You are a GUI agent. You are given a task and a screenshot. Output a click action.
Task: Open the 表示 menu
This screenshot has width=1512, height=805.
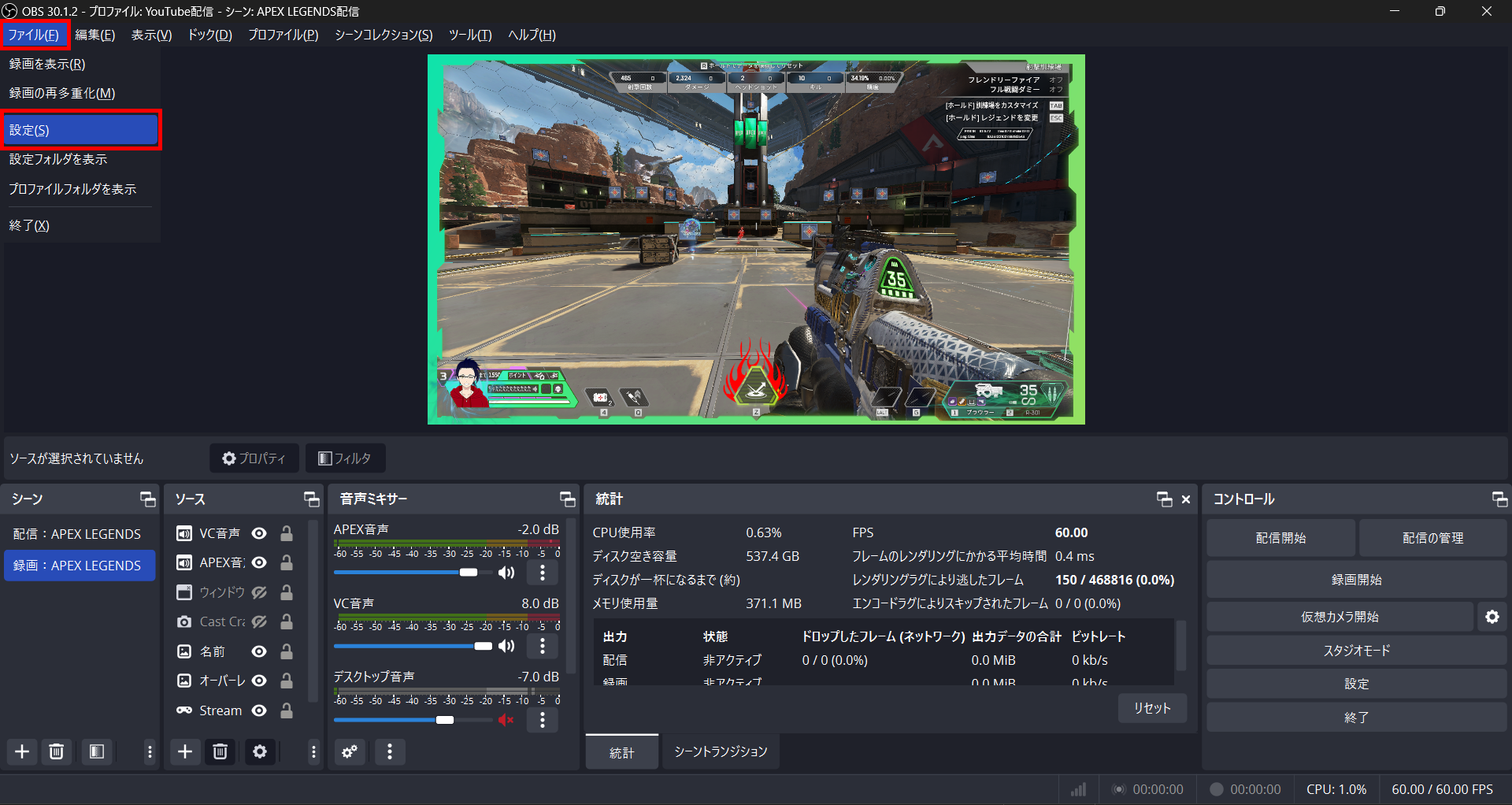151,35
